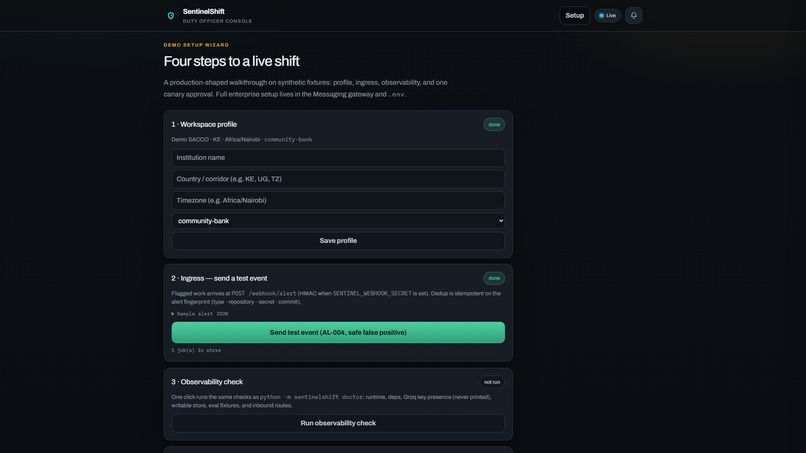This screenshot has height=453, width=806.
Task: Click '2 · Ingress — send a test event' heading
Action: (x=219, y=278)
